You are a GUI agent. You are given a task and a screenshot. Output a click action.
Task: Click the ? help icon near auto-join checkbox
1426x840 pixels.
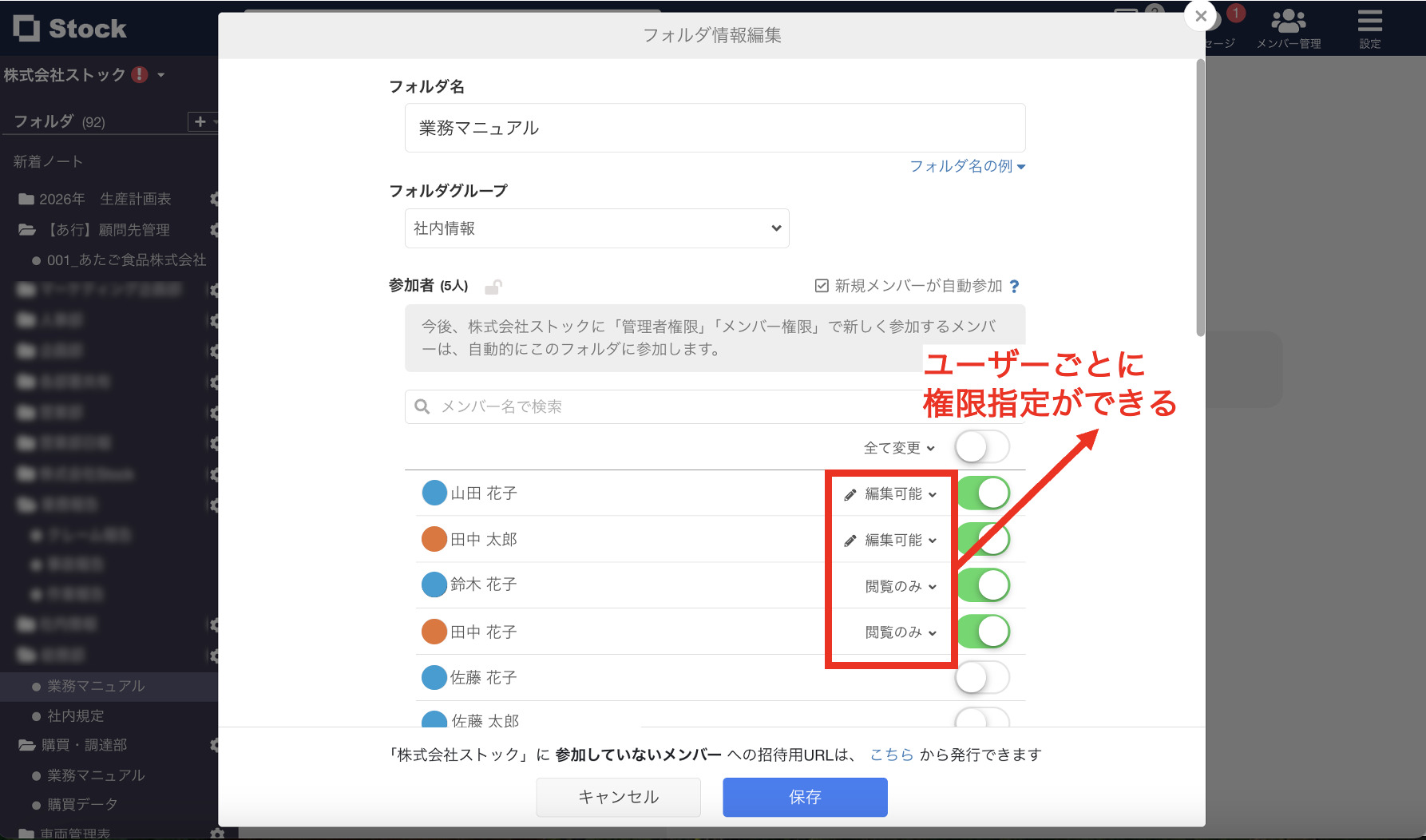pos(1014,286)
